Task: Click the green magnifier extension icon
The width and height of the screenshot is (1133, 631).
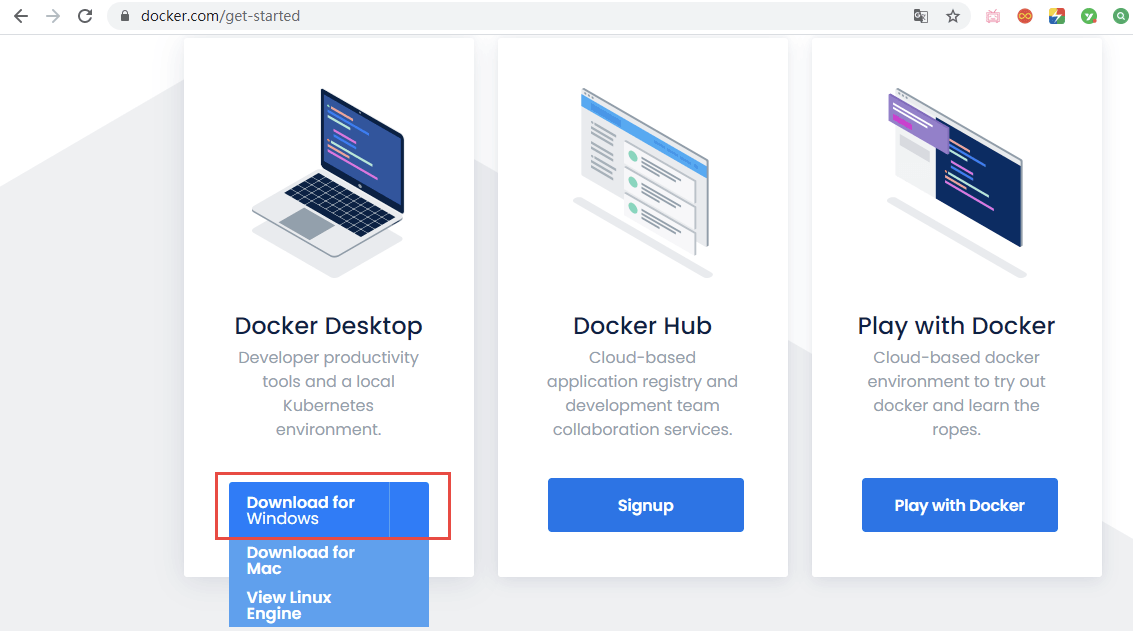Action: pos(1120,16)
